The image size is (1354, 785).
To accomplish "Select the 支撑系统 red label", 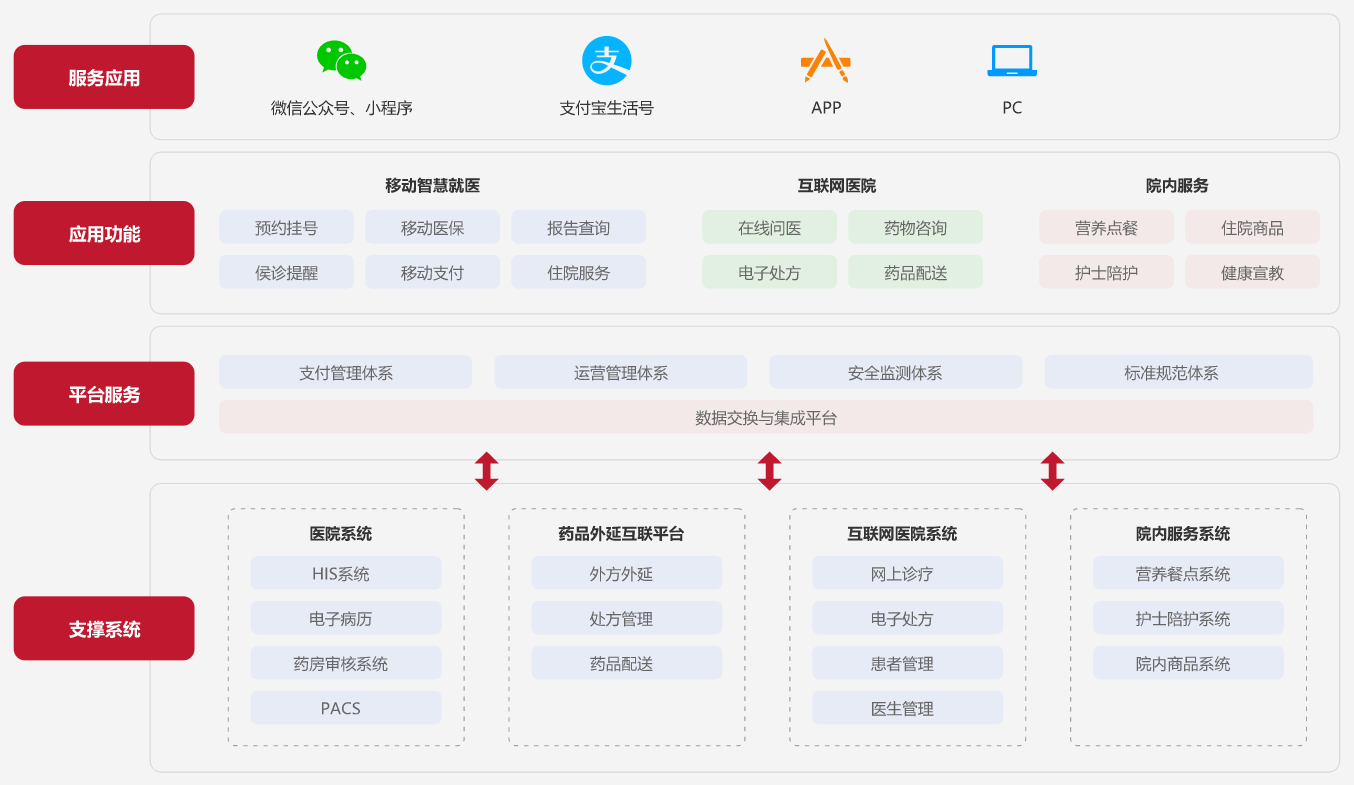I will pos(104,628).
